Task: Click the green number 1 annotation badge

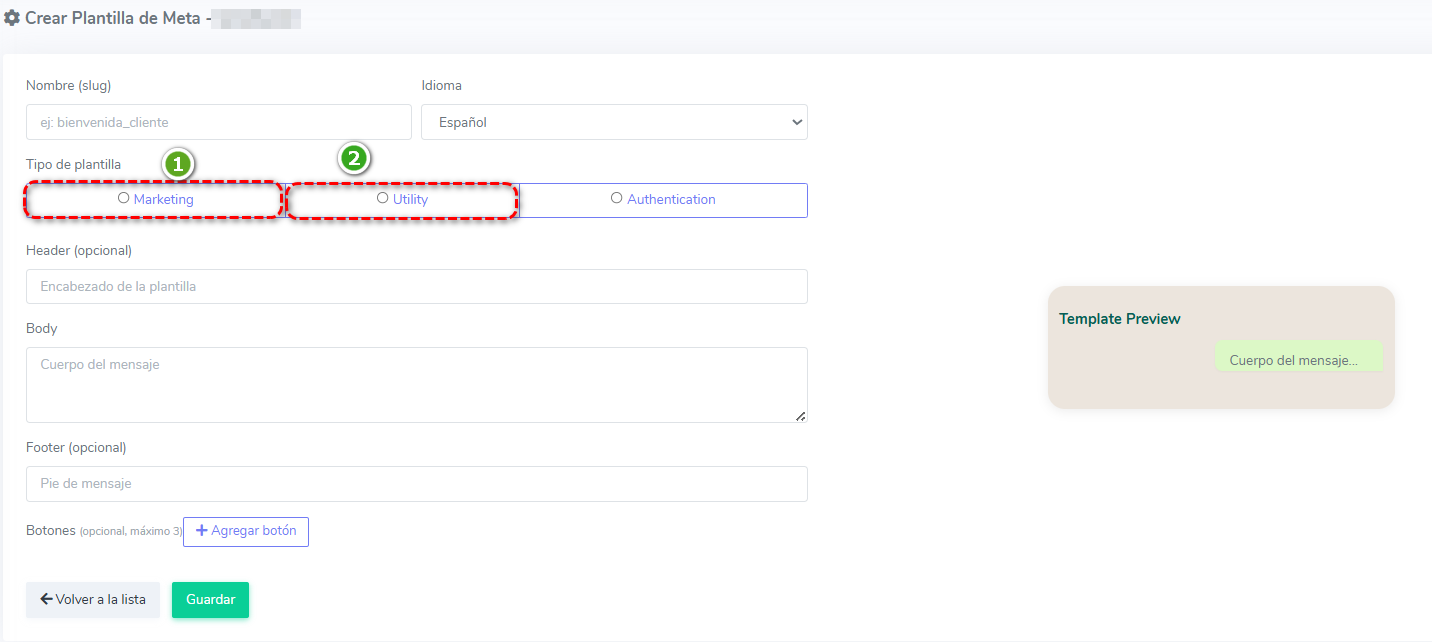Action: tap(178, 164)
